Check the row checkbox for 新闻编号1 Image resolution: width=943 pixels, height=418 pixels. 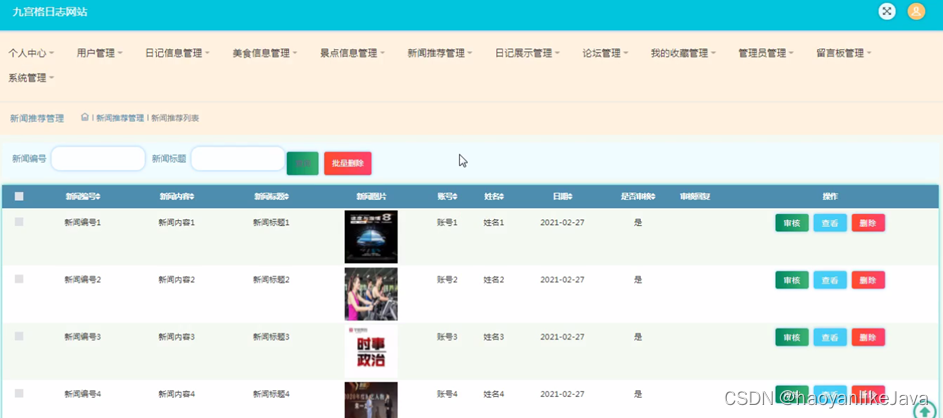click(19, 222)
